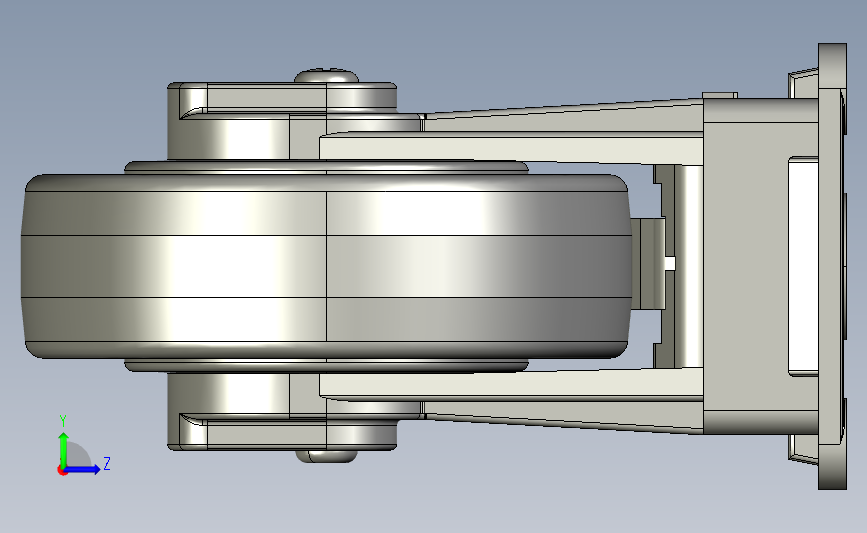Screen dimensions: 867x533
Task: Select the swivel housing block beside the plate
Action: (x=760, y=265)
